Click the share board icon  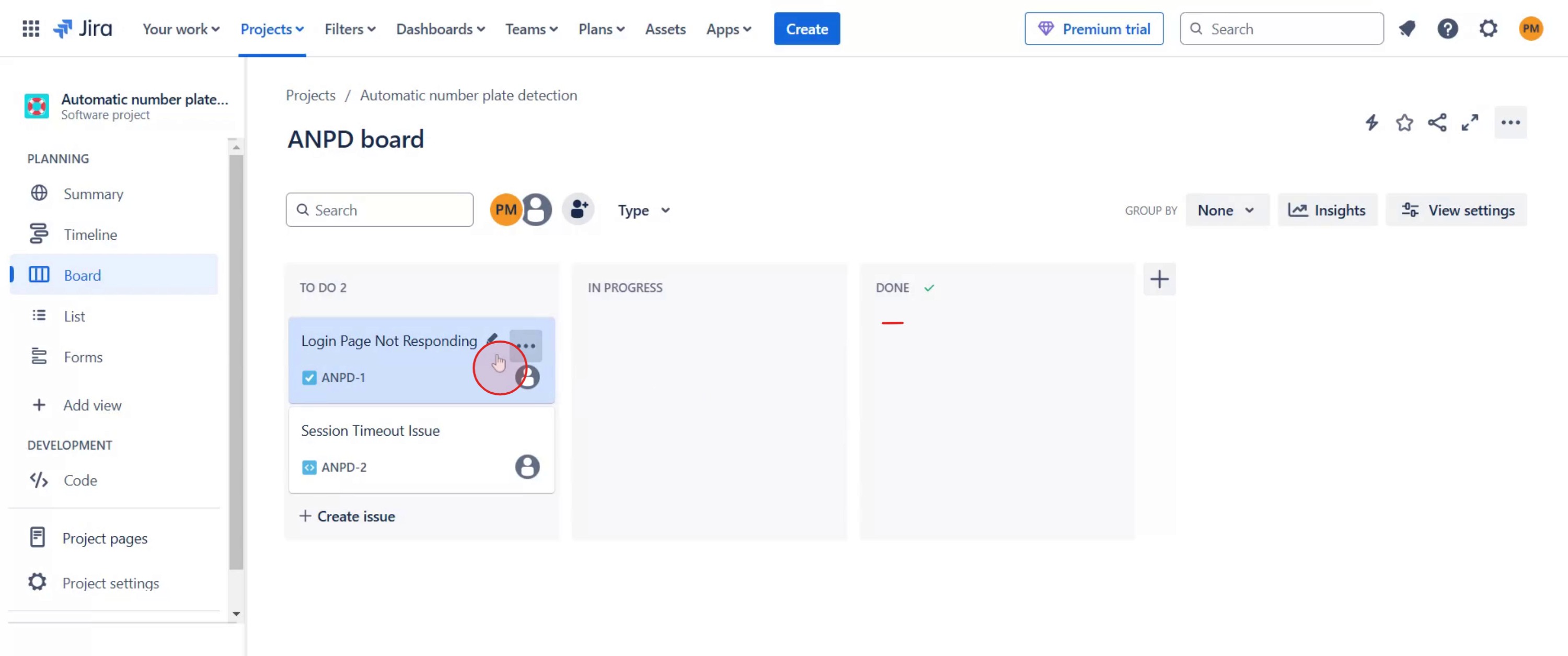point(1437,122)
